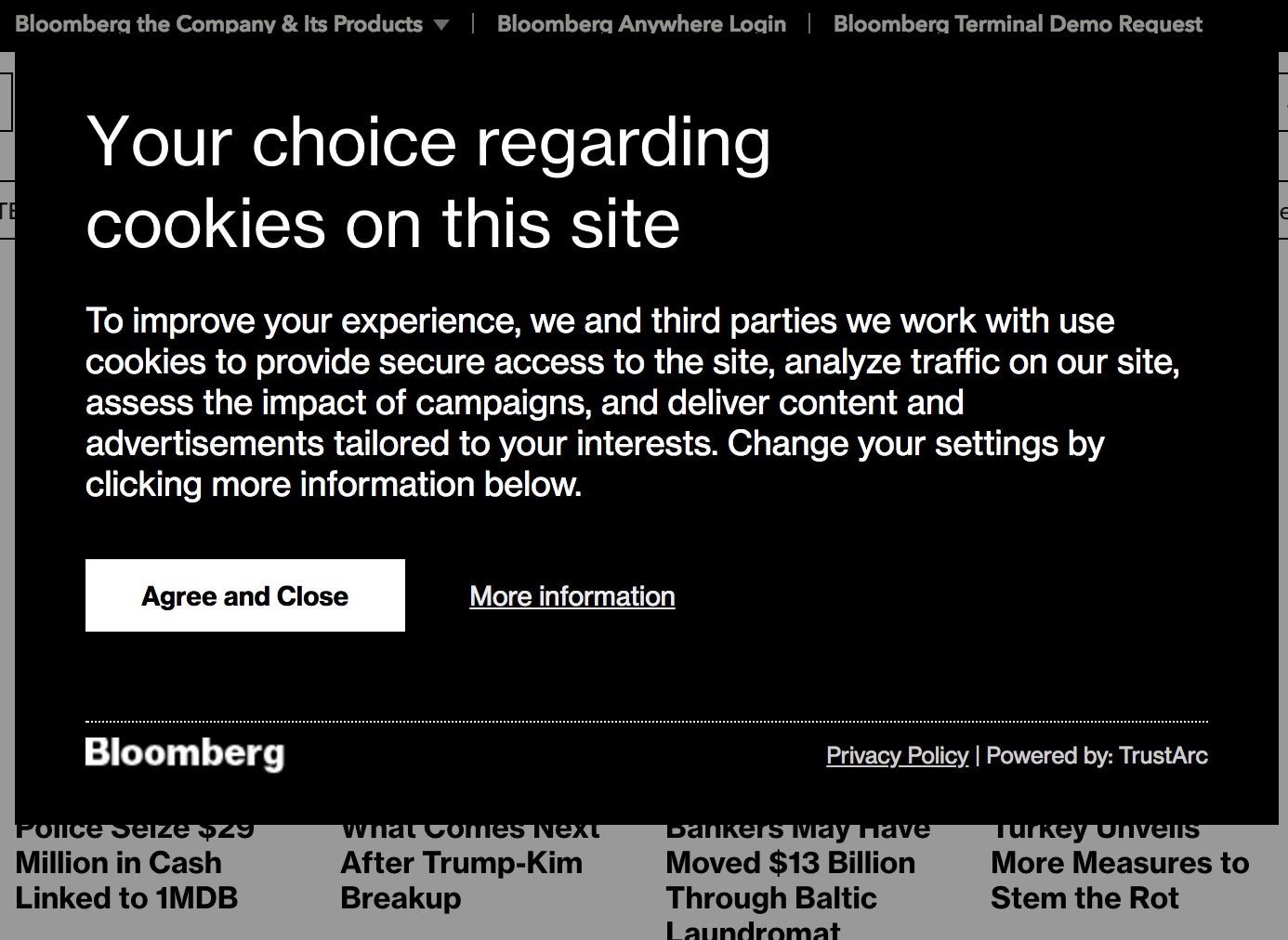Click the Agree and Close button
The height and width of the screenshot is (940, 1288).
point(245,595)
